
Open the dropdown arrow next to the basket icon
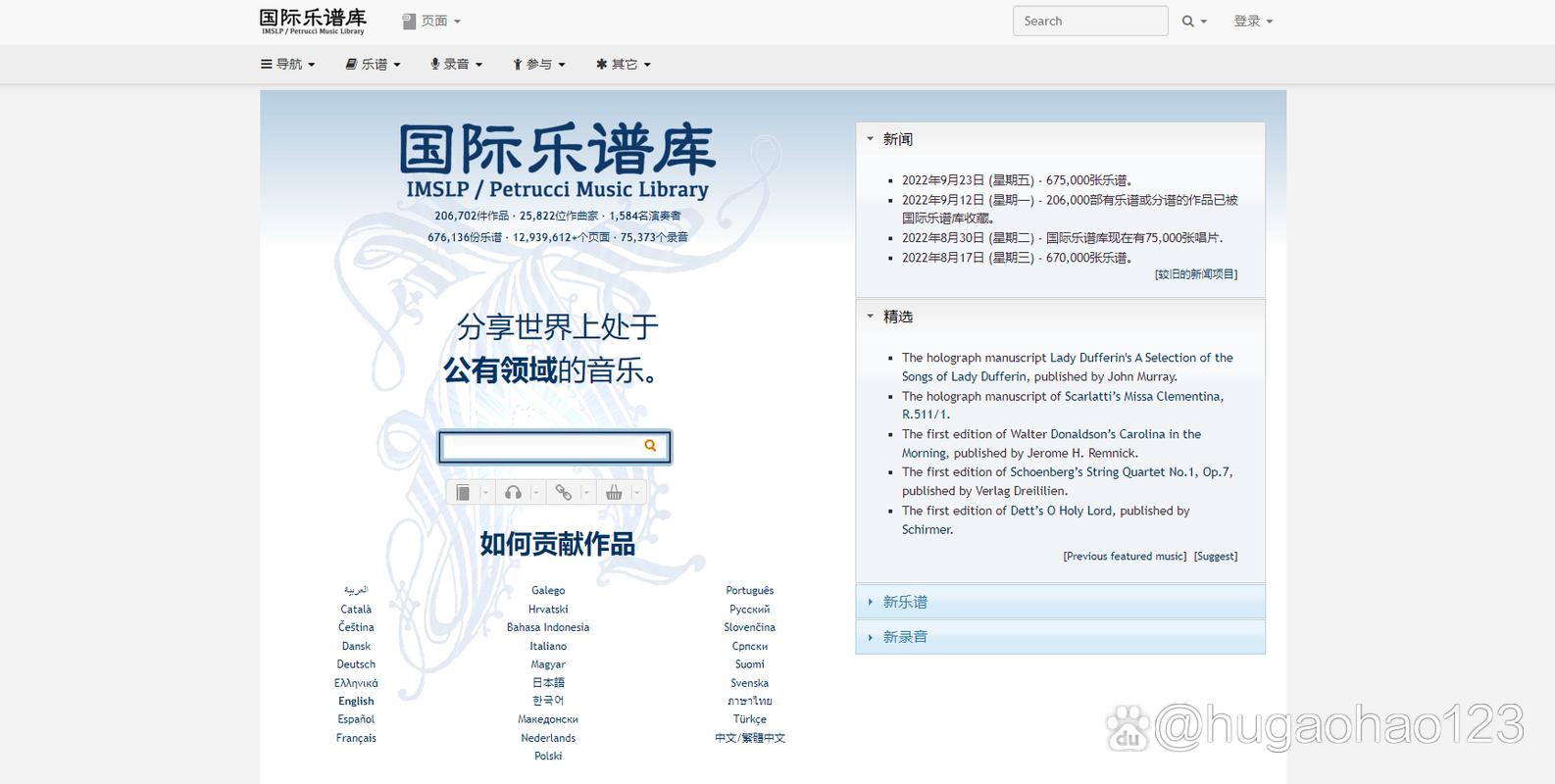click(x=636, y=493)
